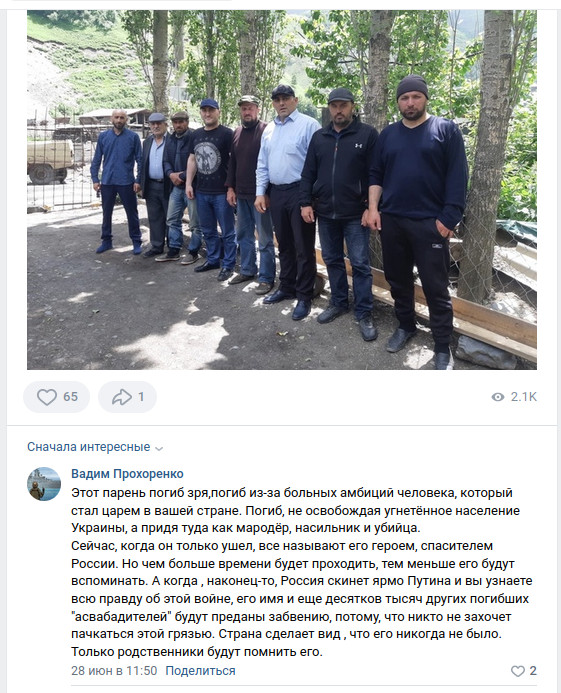This screenshot has height=693, width=561.
Task: Click the comment's like count of 2
Action: 533,671
